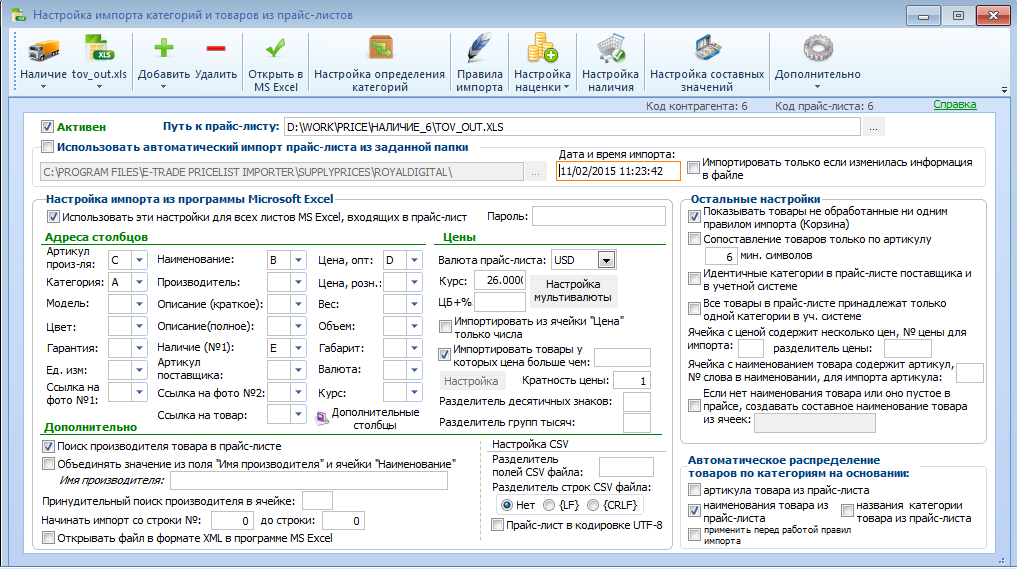The width and height of the screenshot is (1017, 569).
Task: Toggle import goods with price greater than
Action: 444,355
